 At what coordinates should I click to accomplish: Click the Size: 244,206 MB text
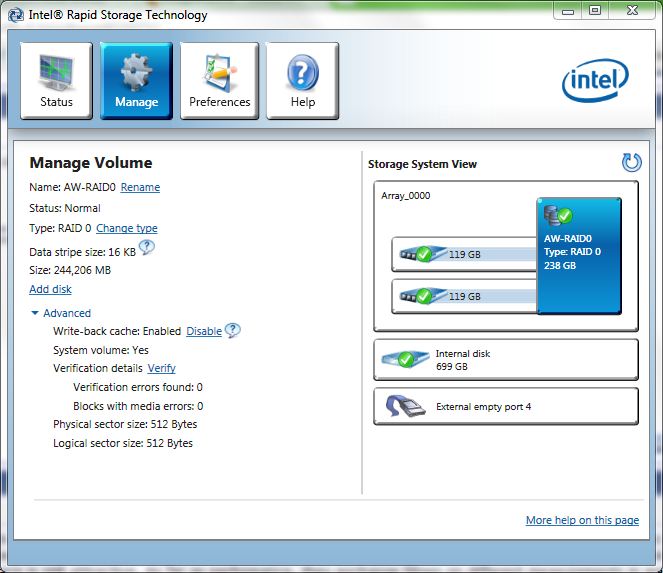(70, 270)
